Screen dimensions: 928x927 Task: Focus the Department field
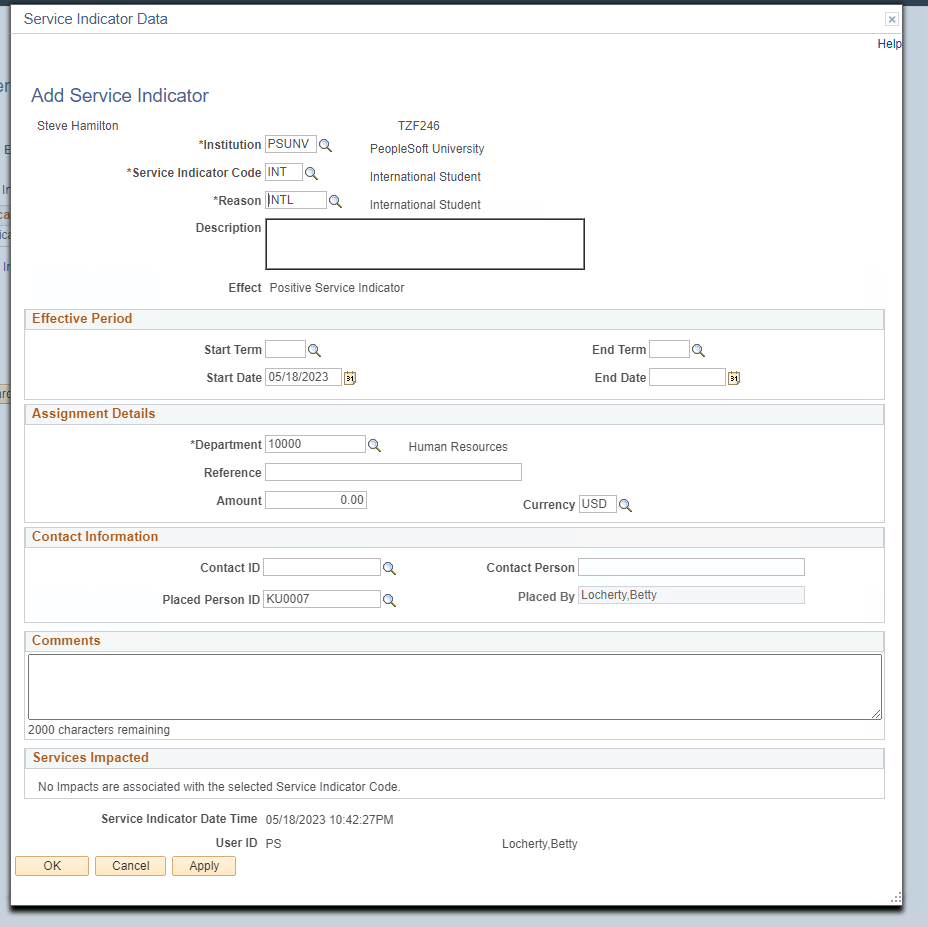315,444
